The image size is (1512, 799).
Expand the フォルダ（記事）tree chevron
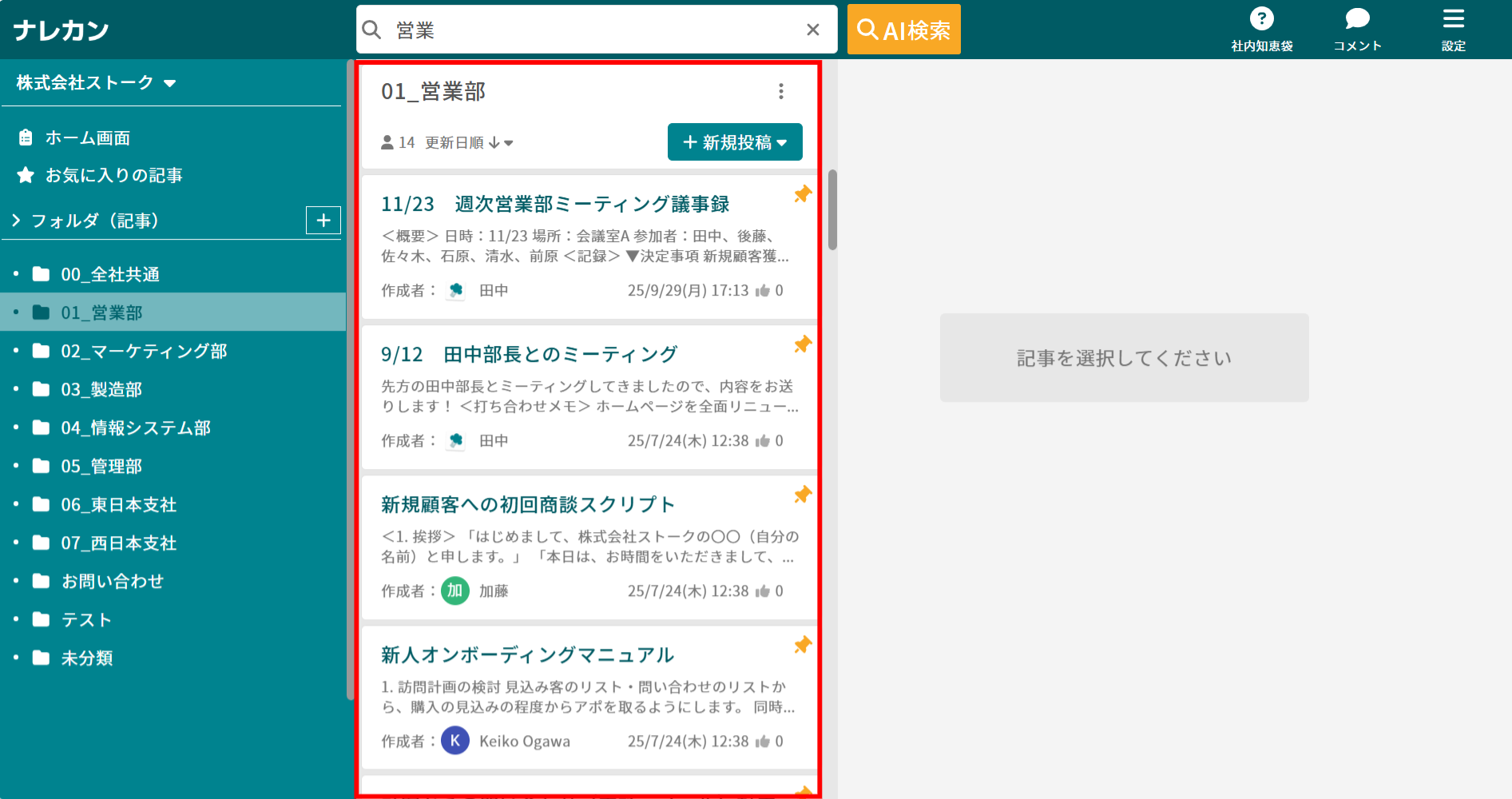click(15, 220)
